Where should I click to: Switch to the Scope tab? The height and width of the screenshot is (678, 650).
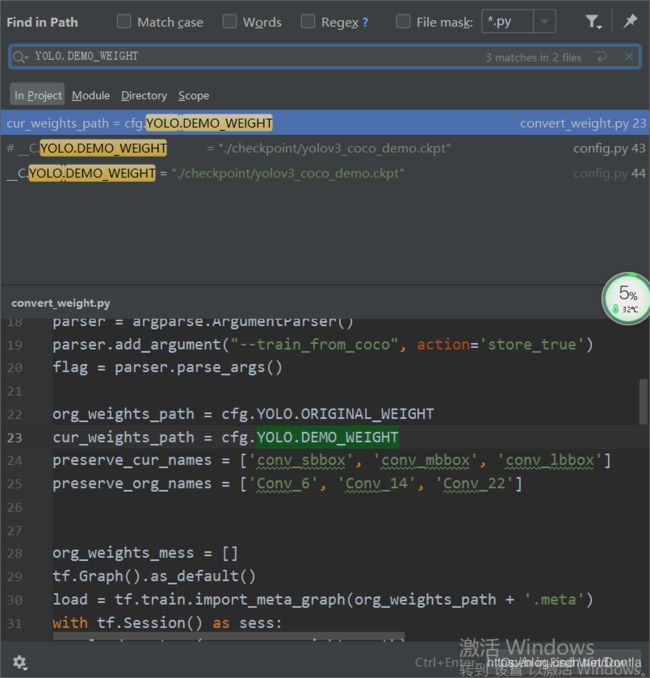[x=194, y=95]
